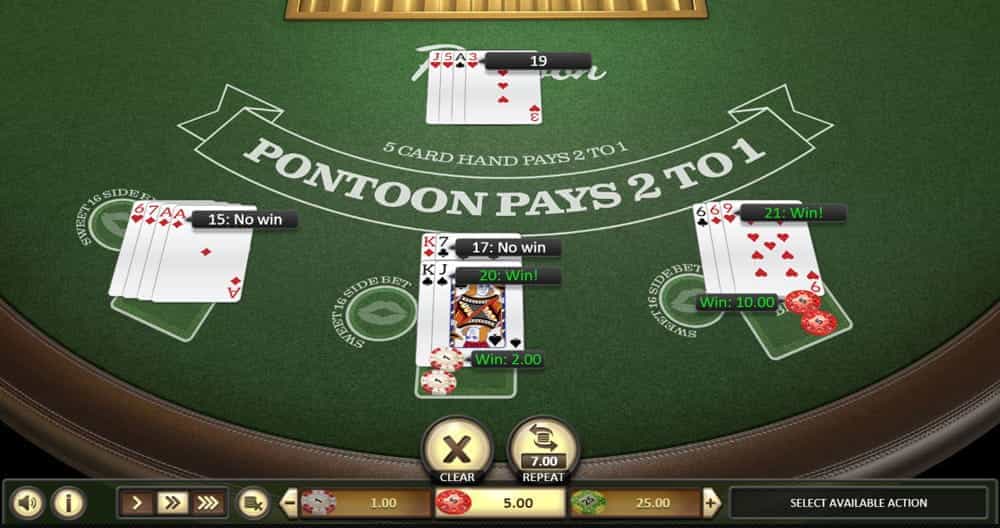Click the chip removal icon
The image size is (1000, 528).
pos(253,504)
